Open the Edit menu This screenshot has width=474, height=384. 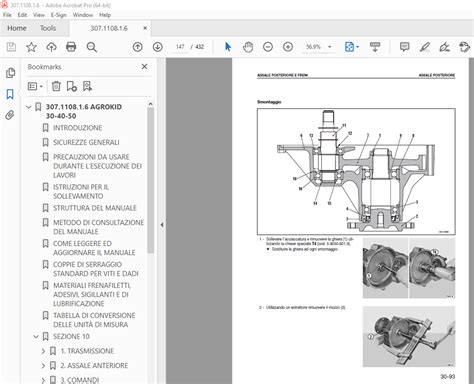click(22, 15)
